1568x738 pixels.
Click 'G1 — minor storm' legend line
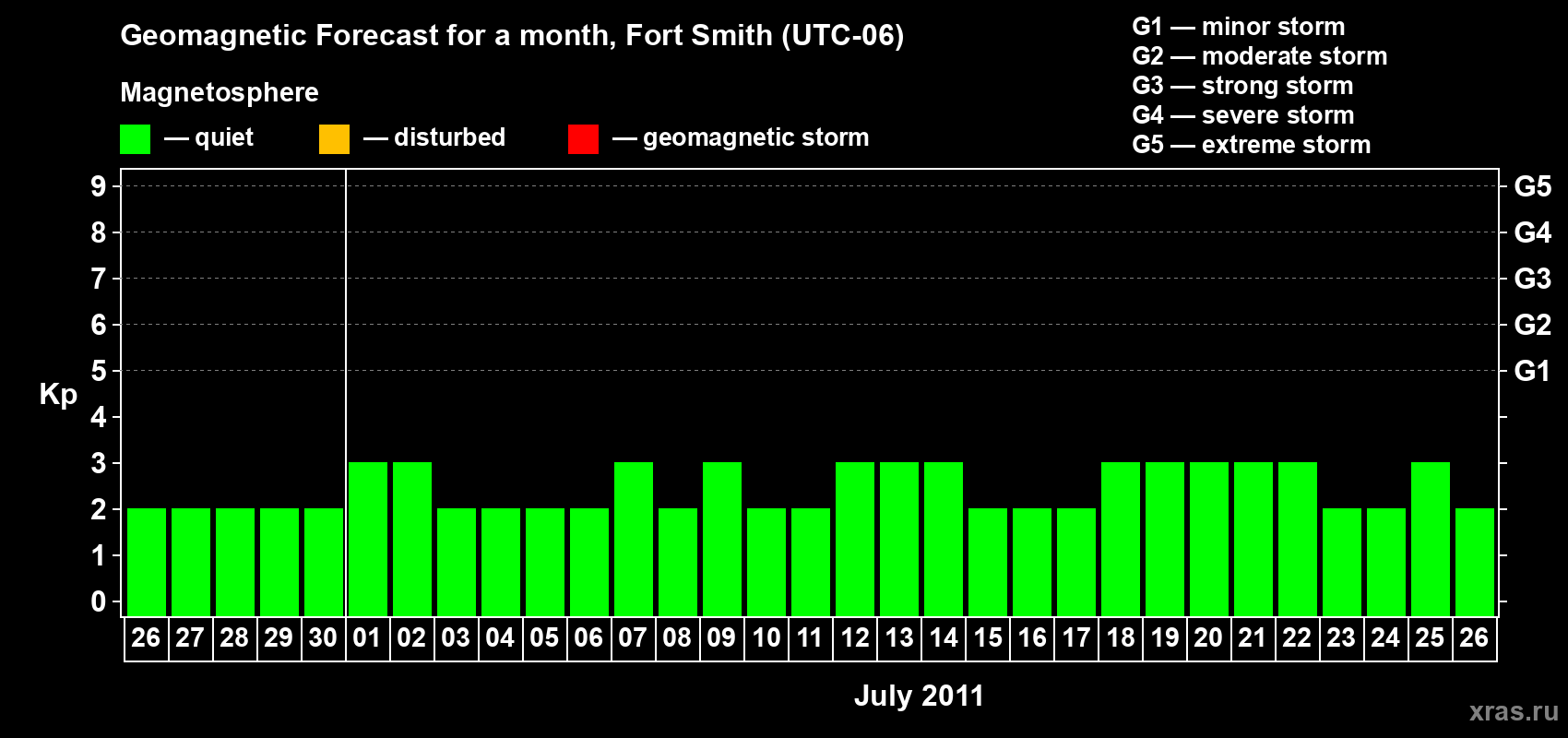[1238, 27]
